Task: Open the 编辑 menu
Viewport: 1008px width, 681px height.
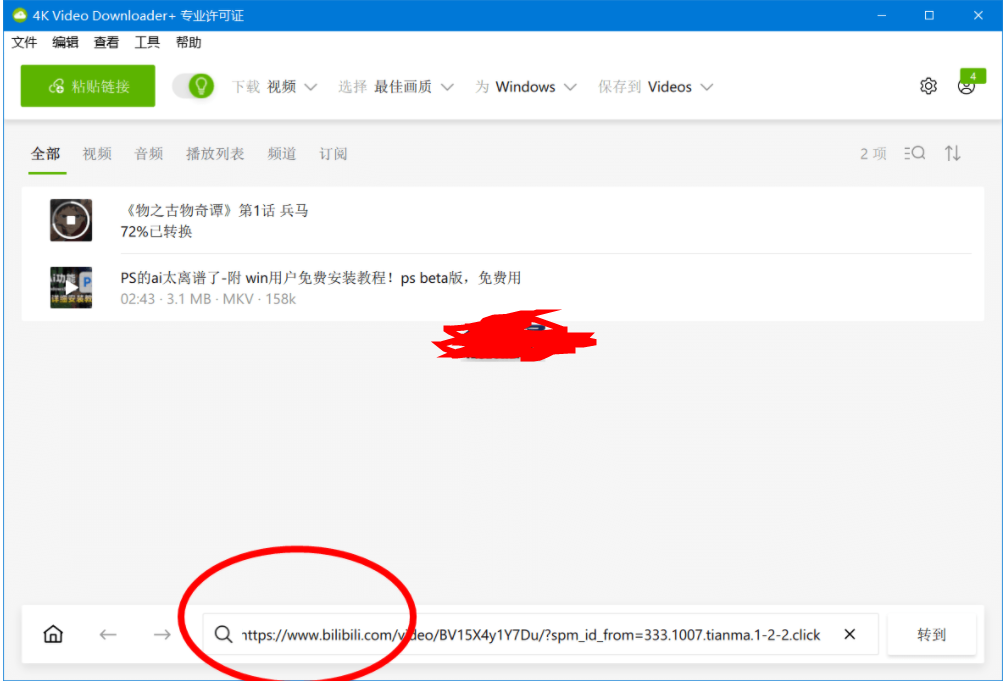Action: [x=65, y=42]
